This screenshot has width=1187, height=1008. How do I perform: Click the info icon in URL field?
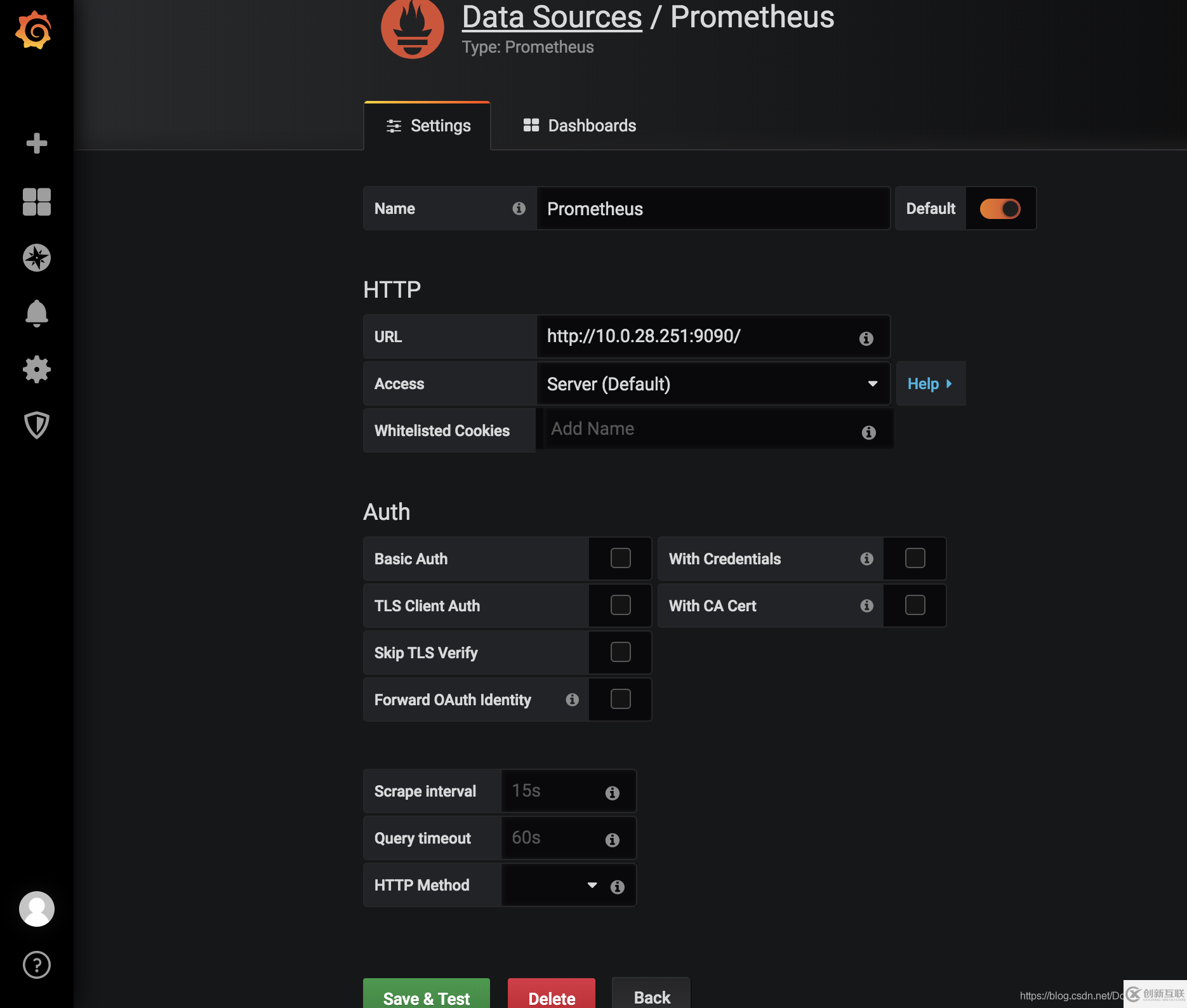pos(866,338)
